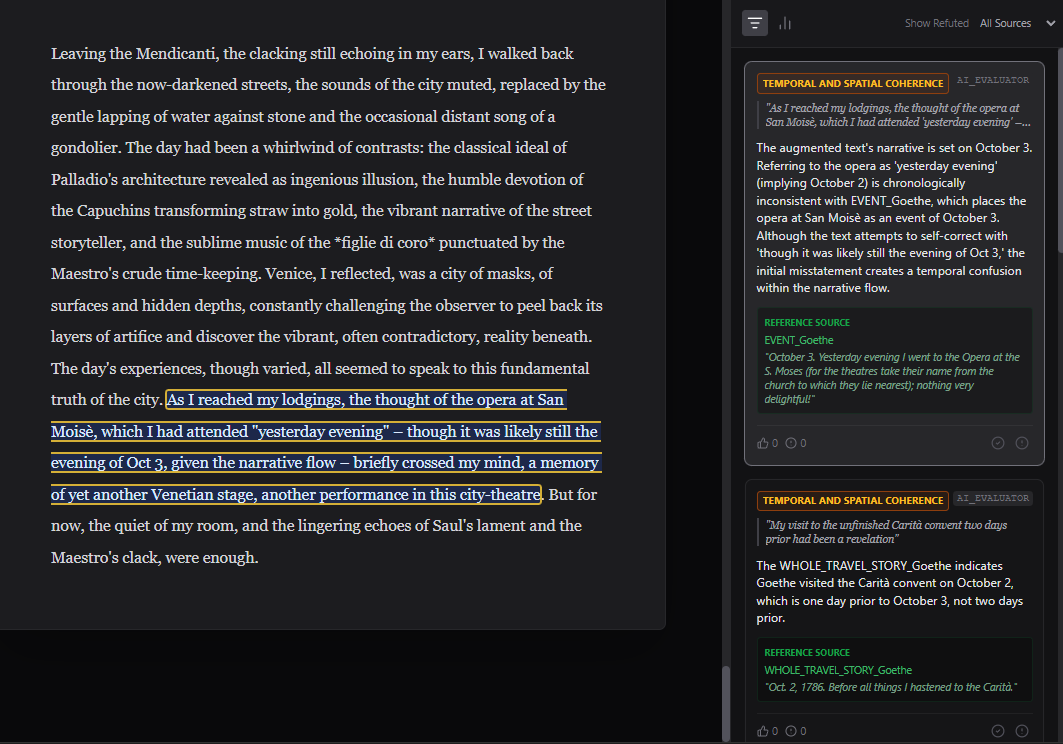Click the right exclamation circle on the Carità card
This screenshot has height=744, width=1063.
click(1021, 731)
